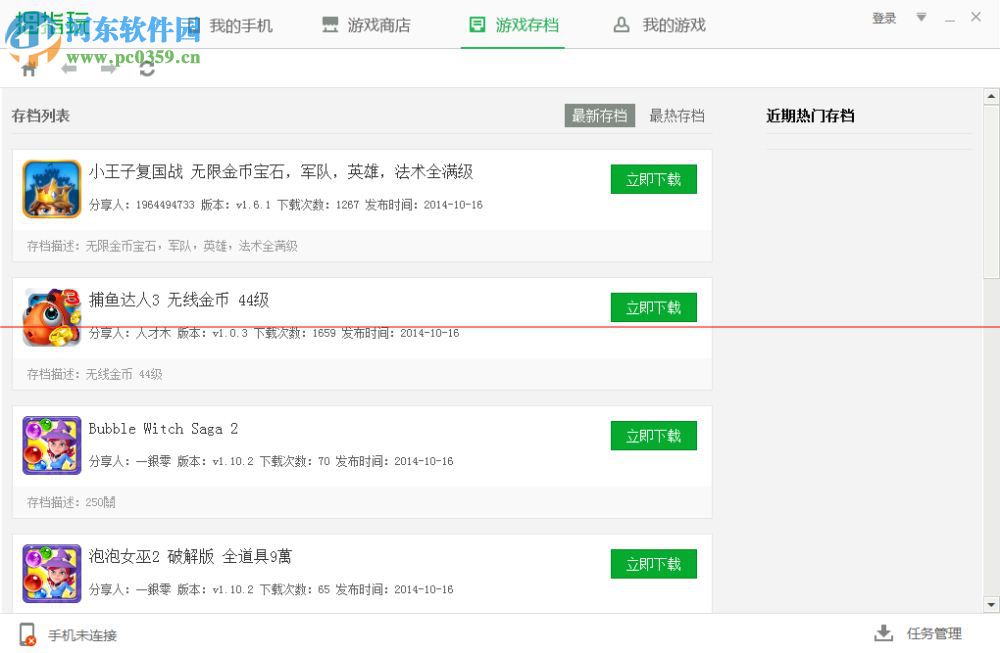Open 任务管理 via the download icon
This screenshot has height=653, width=1000.
point(884,633)
